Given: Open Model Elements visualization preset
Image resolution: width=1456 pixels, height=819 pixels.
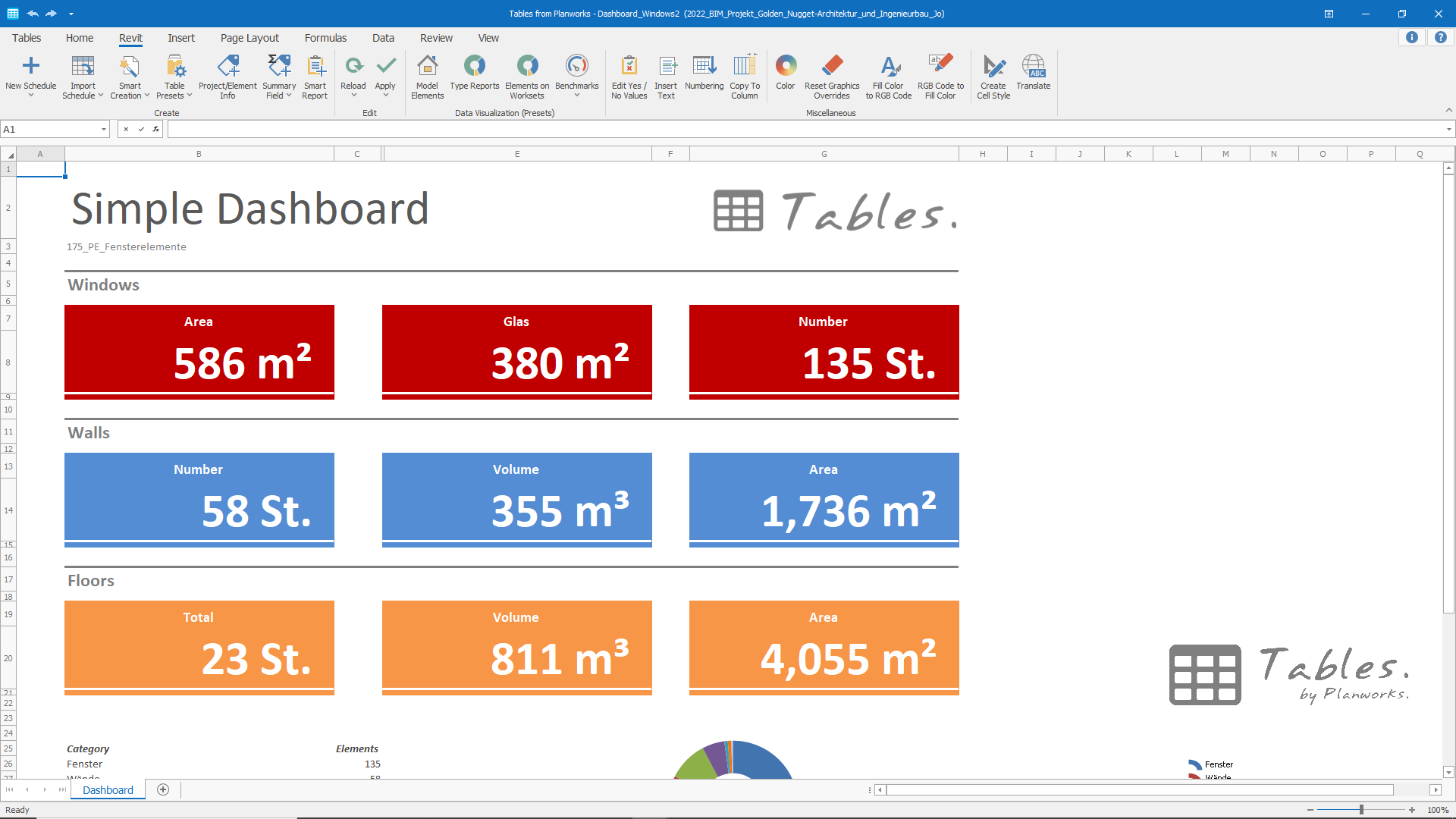Looking at the screenshot, I should pos(427,66).
